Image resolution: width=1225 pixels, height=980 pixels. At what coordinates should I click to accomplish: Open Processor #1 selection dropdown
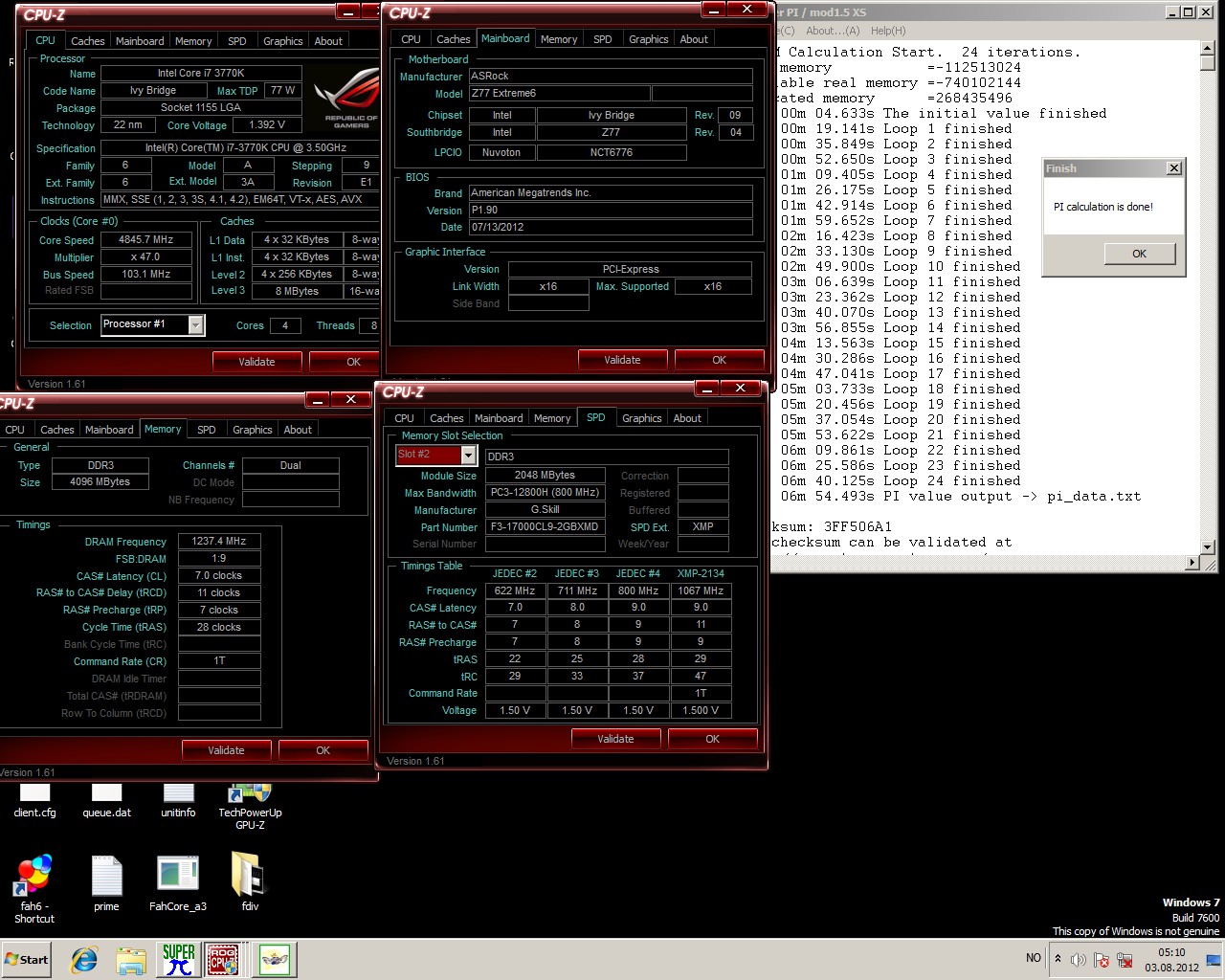point(195,325)
